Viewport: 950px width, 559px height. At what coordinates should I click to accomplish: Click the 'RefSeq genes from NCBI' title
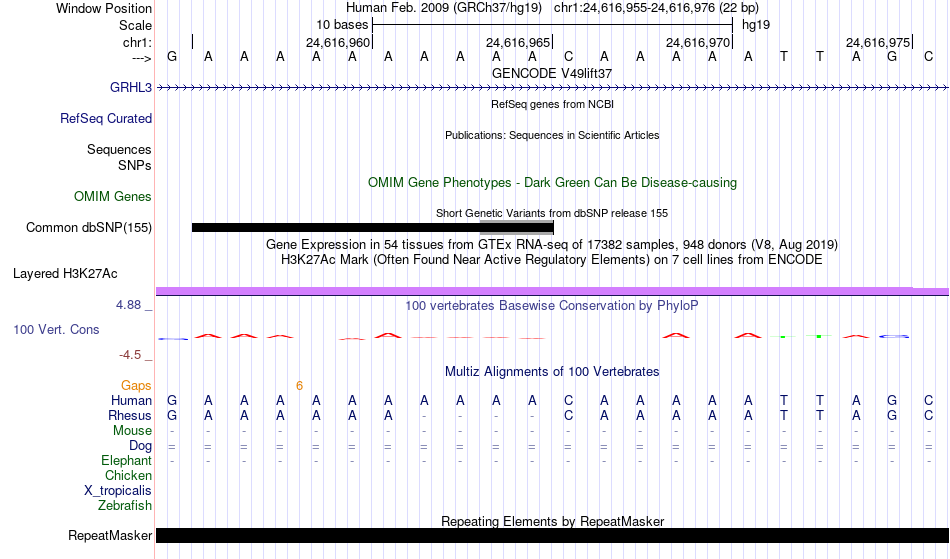(x=553, y=104)
